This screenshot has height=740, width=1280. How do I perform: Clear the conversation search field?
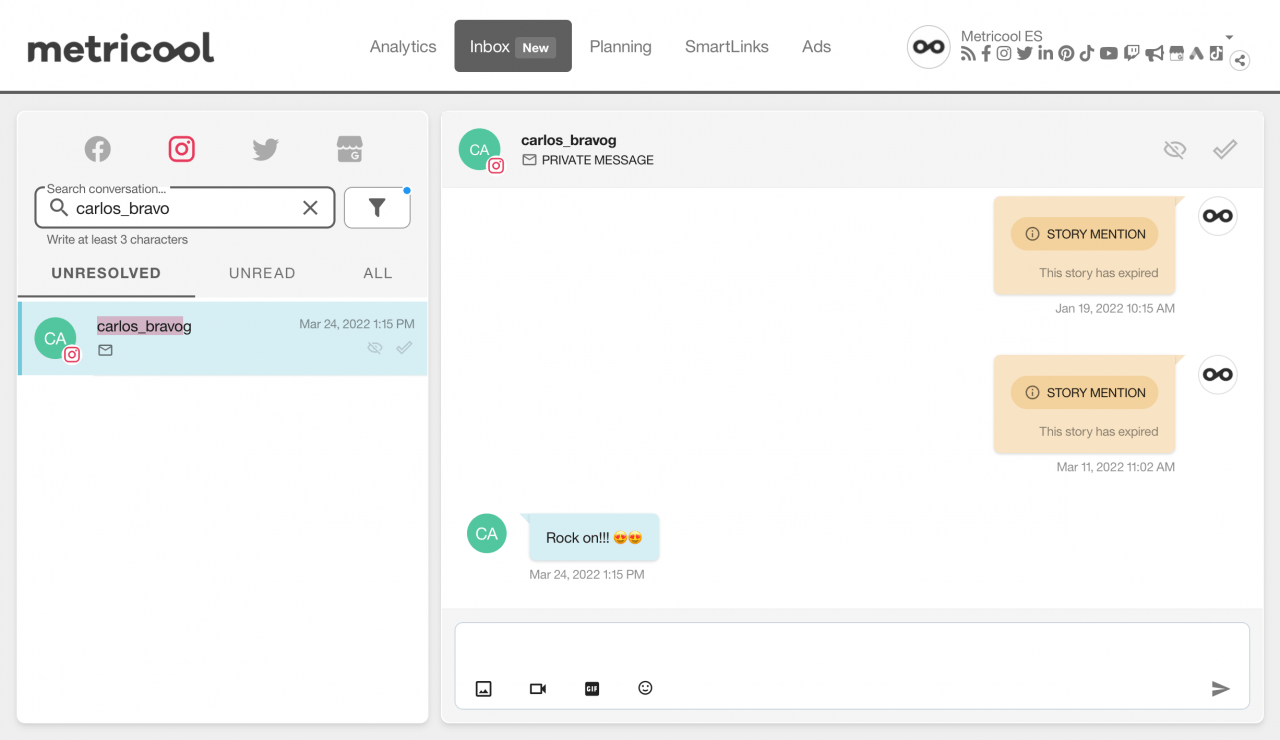pyautogui.click(x=310, y=207)
